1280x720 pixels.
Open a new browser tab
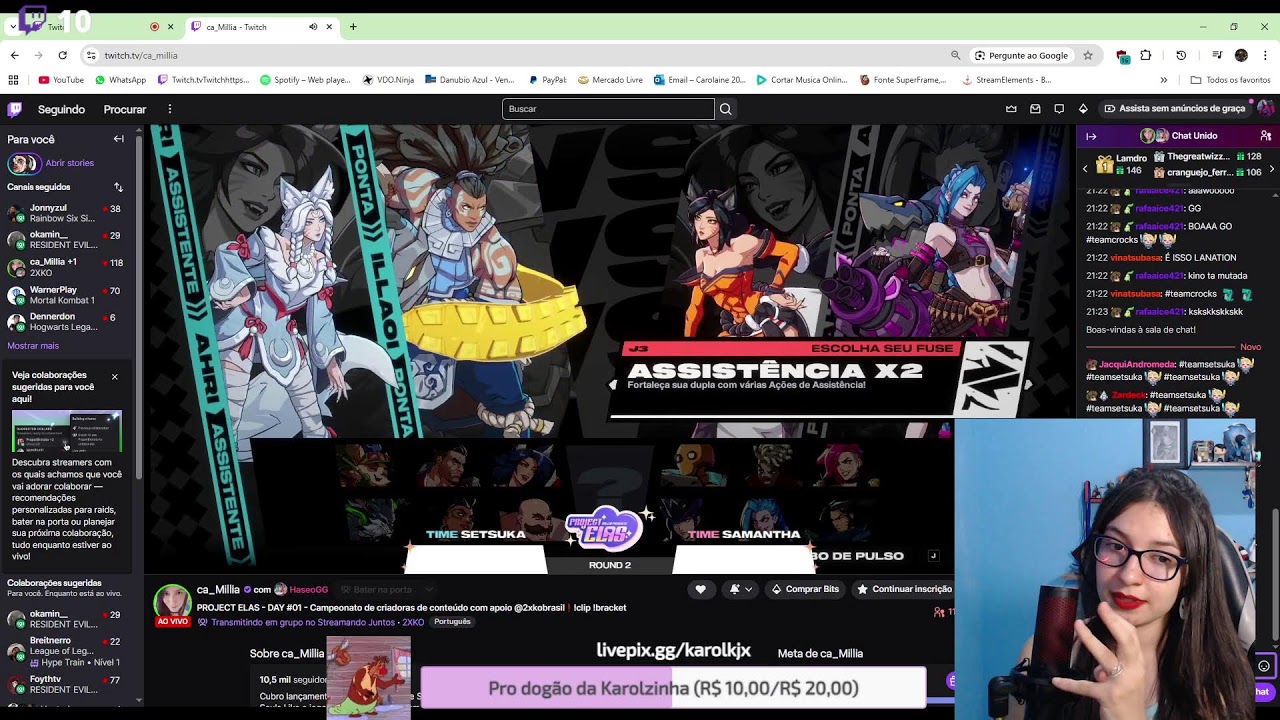(x=353, y=27)
